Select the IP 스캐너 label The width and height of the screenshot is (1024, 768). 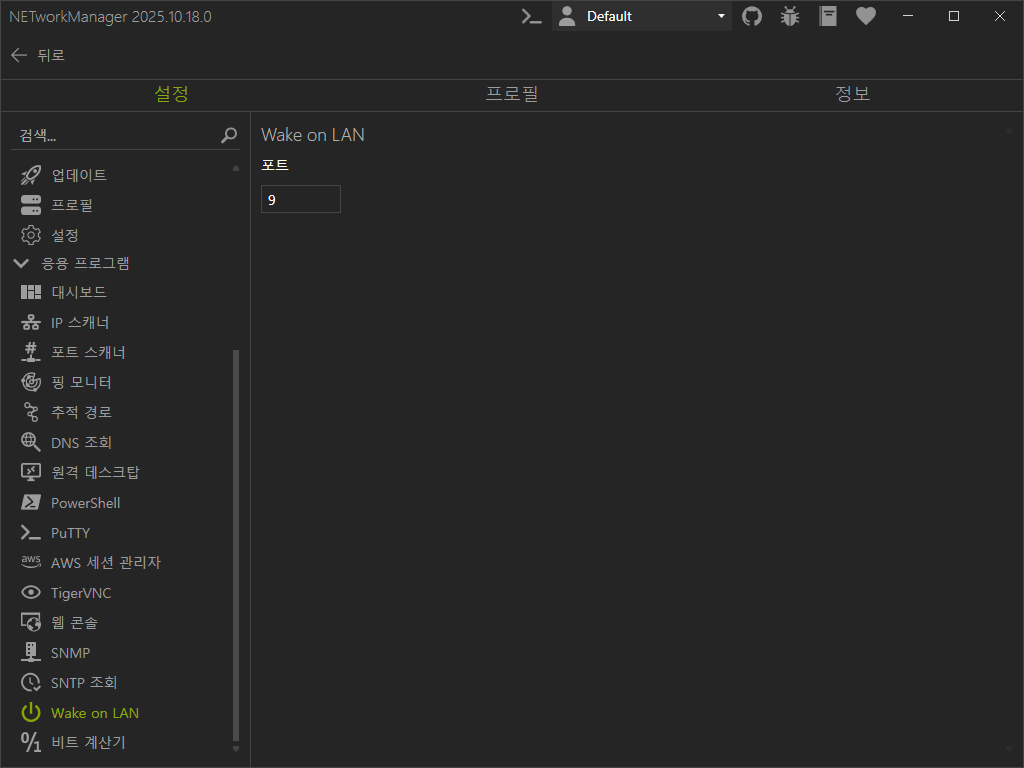pos(80,322)
